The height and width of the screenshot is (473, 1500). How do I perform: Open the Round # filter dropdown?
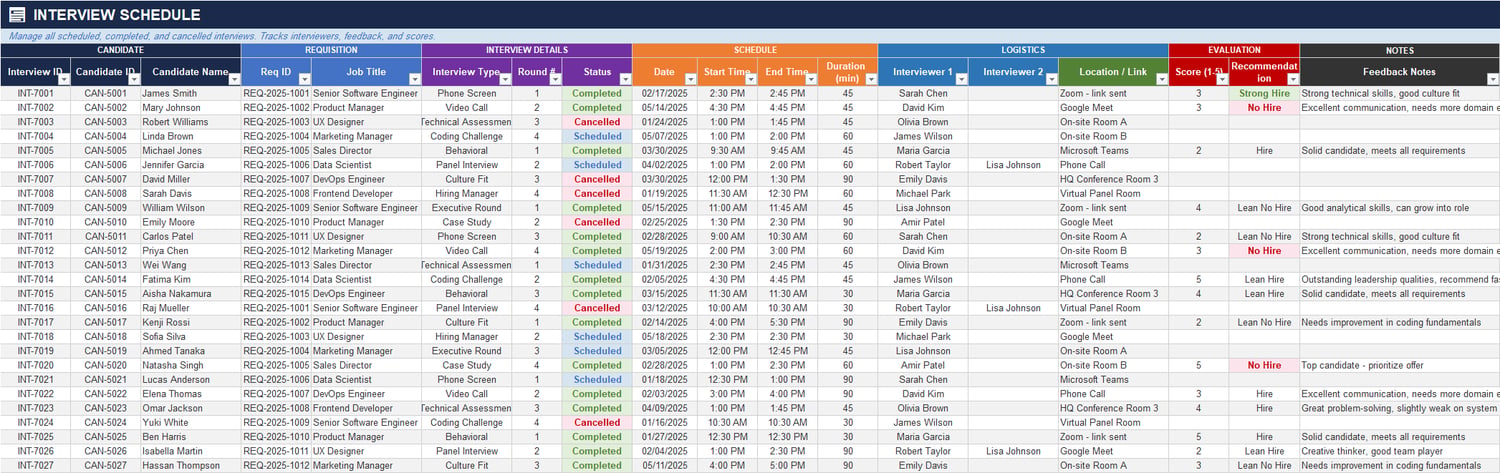(x=554, y=79)
